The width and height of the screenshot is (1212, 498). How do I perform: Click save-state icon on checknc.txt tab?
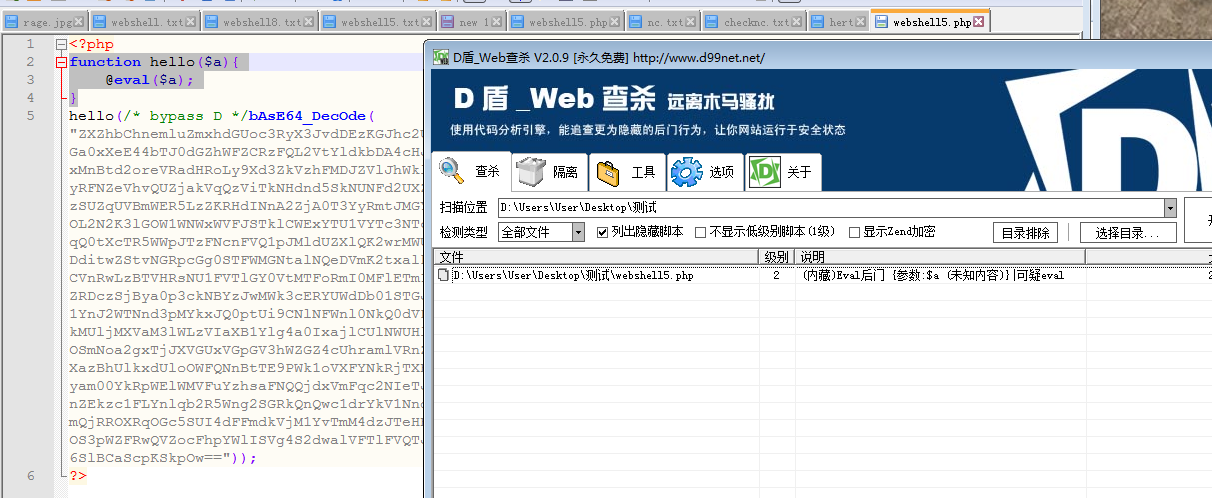tap(712, 22)
